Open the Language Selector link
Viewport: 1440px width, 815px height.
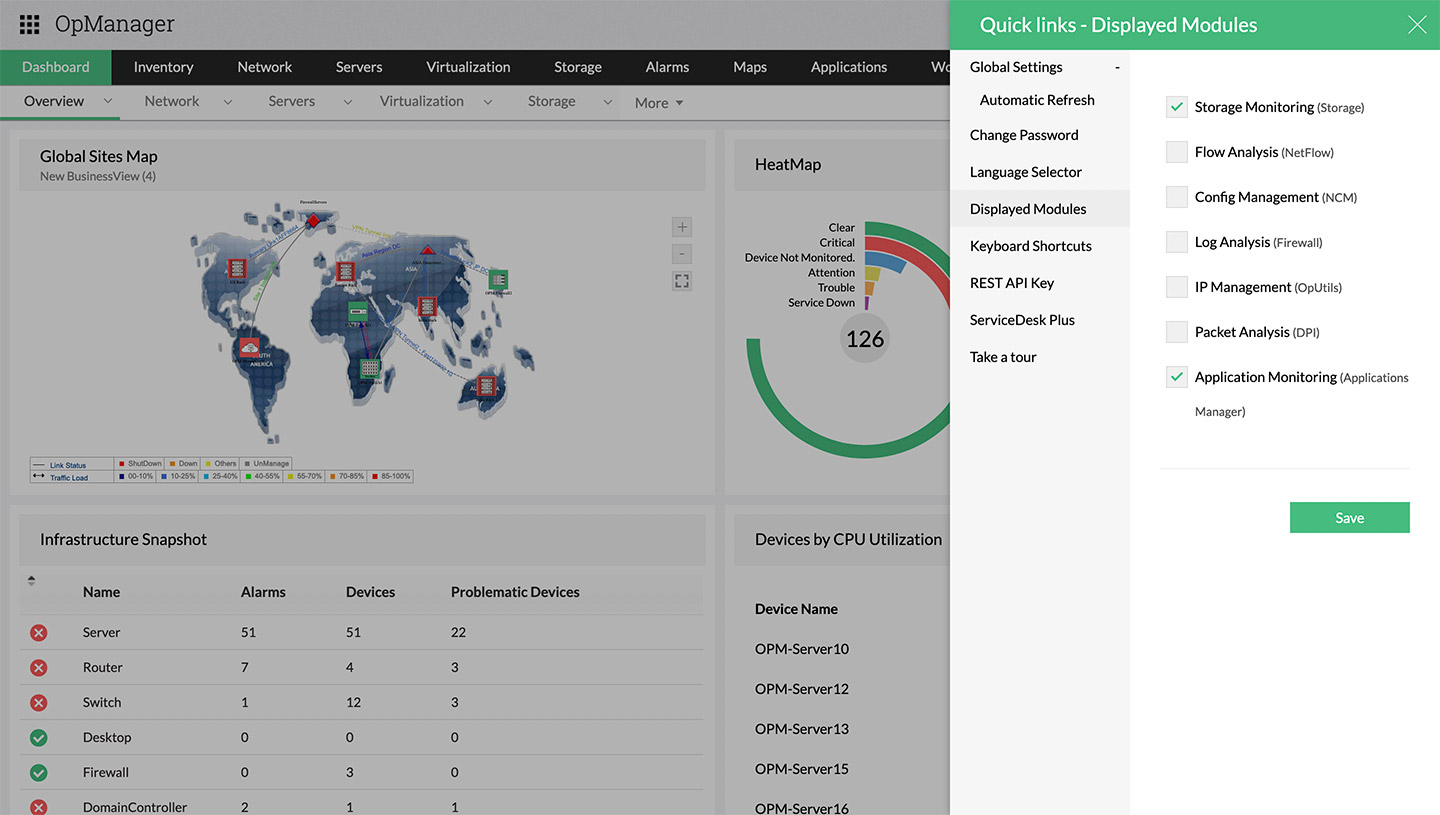point(1026,172)
